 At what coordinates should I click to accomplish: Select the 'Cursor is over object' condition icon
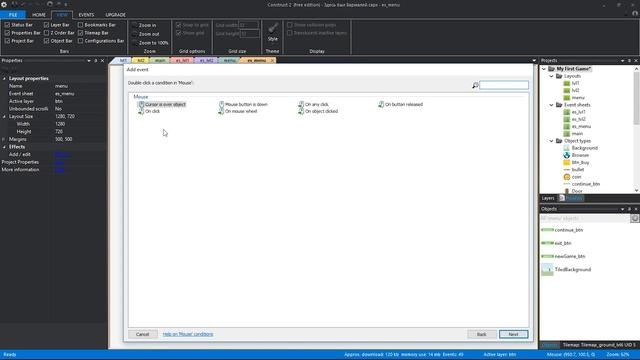point(141,104)
